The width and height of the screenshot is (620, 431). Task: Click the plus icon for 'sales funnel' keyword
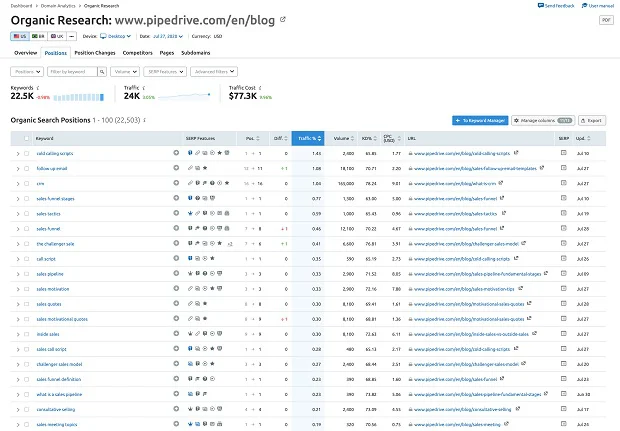coord(176,228)
